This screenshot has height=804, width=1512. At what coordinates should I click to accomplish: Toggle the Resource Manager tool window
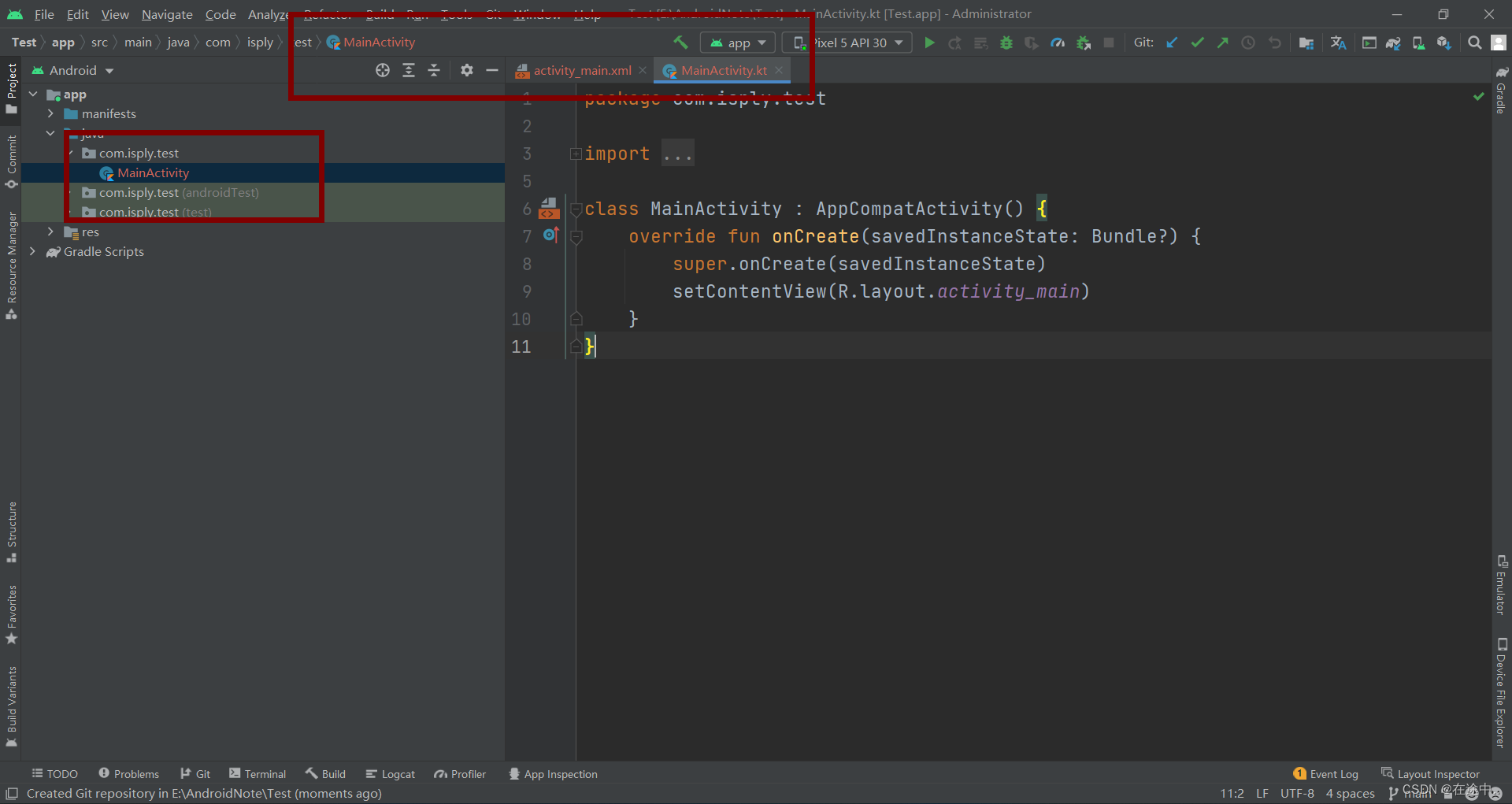point(11,265)
